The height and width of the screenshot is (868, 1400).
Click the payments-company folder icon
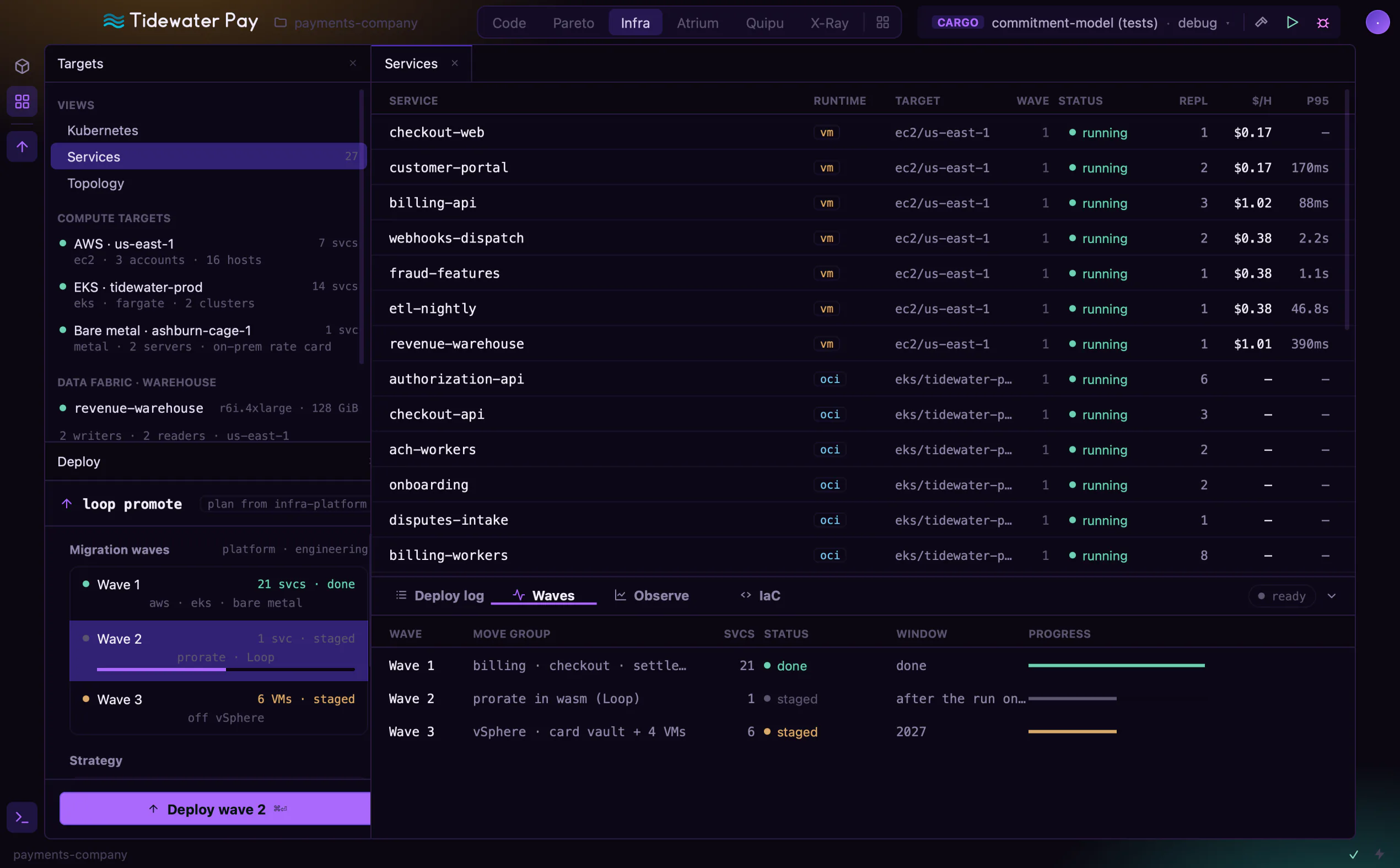click(x=280, y=23)
